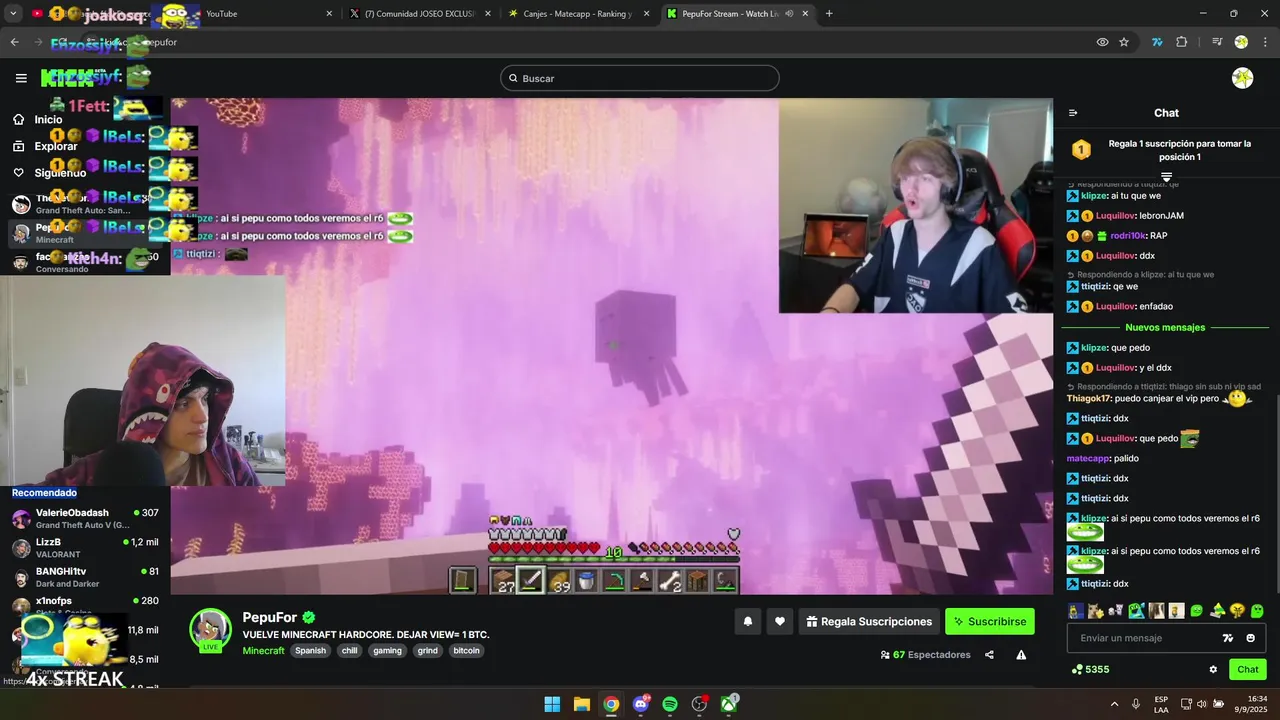This screenshot has height=720, width=1280.
Task: Expand the gift leaderboard banner chevron
Action: click(x=1166, y=177)
